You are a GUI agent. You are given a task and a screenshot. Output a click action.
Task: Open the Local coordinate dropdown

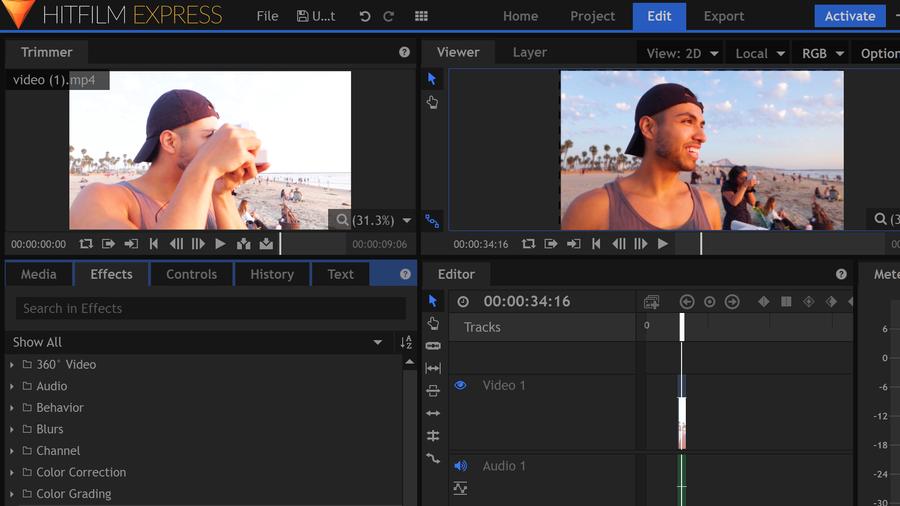pos(759,53)
